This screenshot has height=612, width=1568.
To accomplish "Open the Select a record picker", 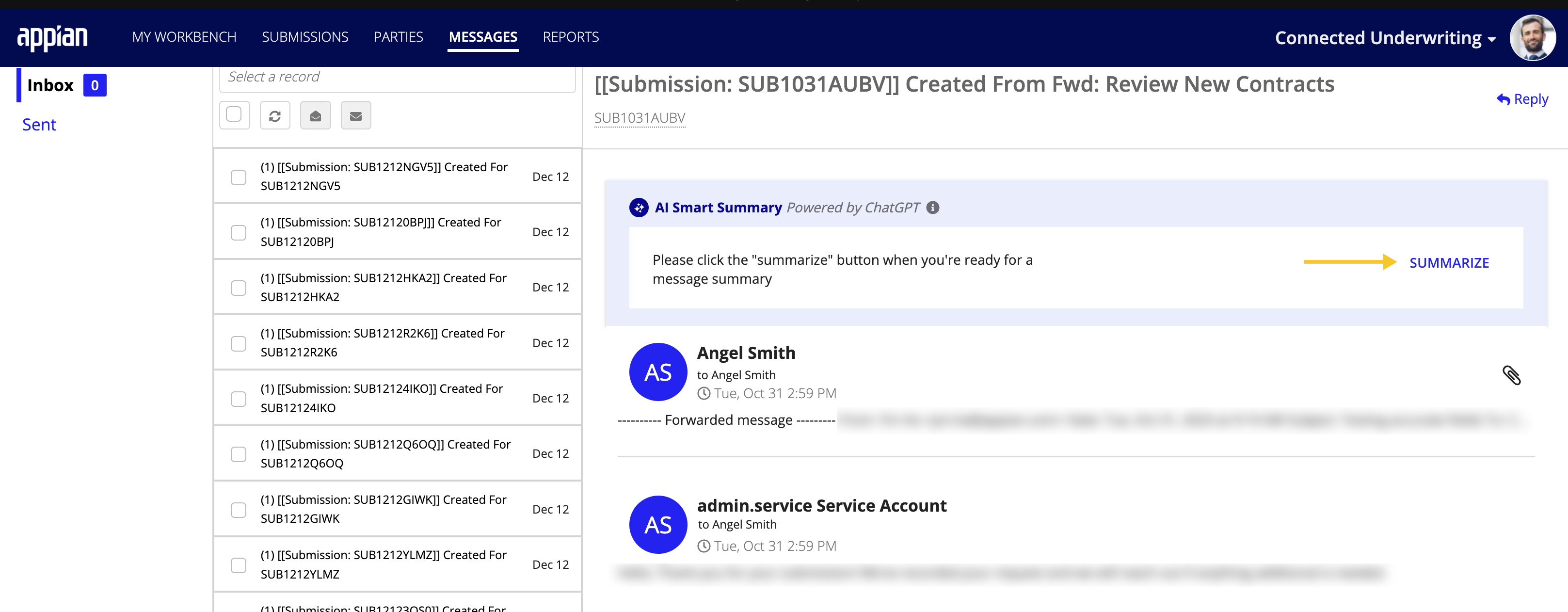I will 397,77.
